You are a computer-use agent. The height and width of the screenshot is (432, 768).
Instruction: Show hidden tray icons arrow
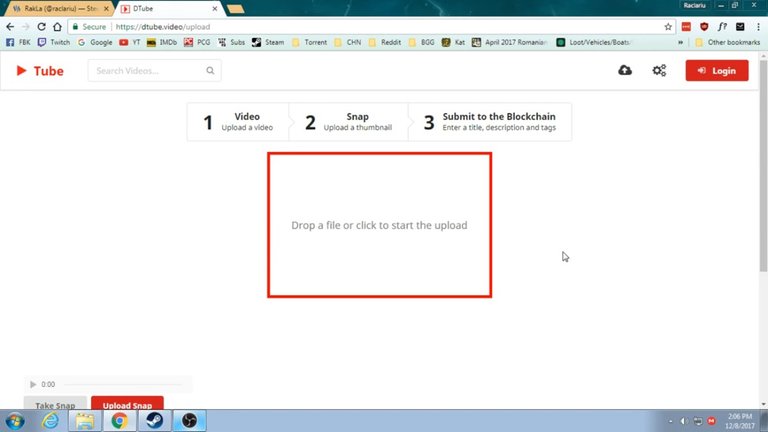pyautogui.click(x=671, y=421)
